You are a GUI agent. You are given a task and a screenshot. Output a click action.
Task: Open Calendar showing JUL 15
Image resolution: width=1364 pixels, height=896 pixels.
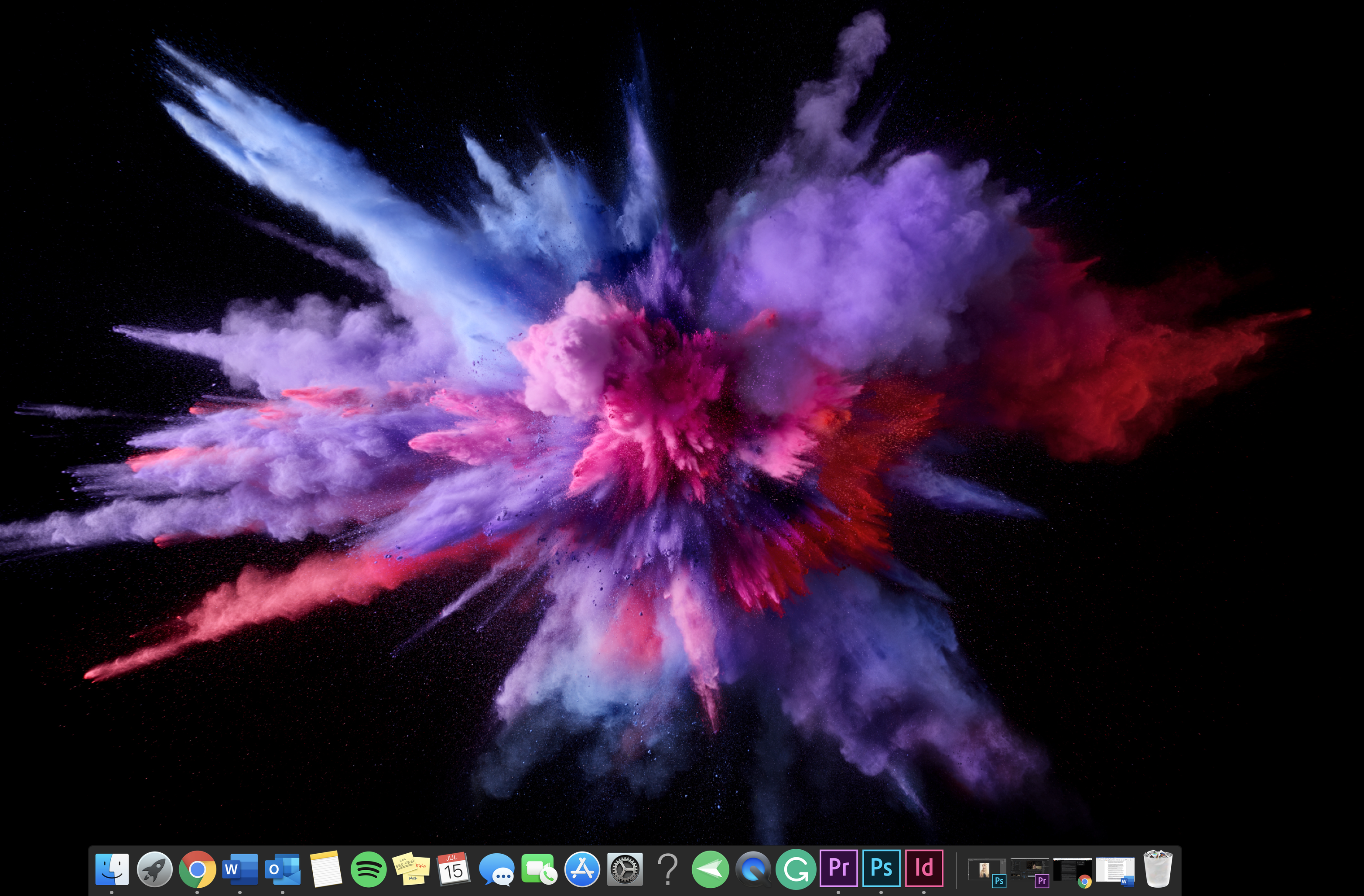453,869
